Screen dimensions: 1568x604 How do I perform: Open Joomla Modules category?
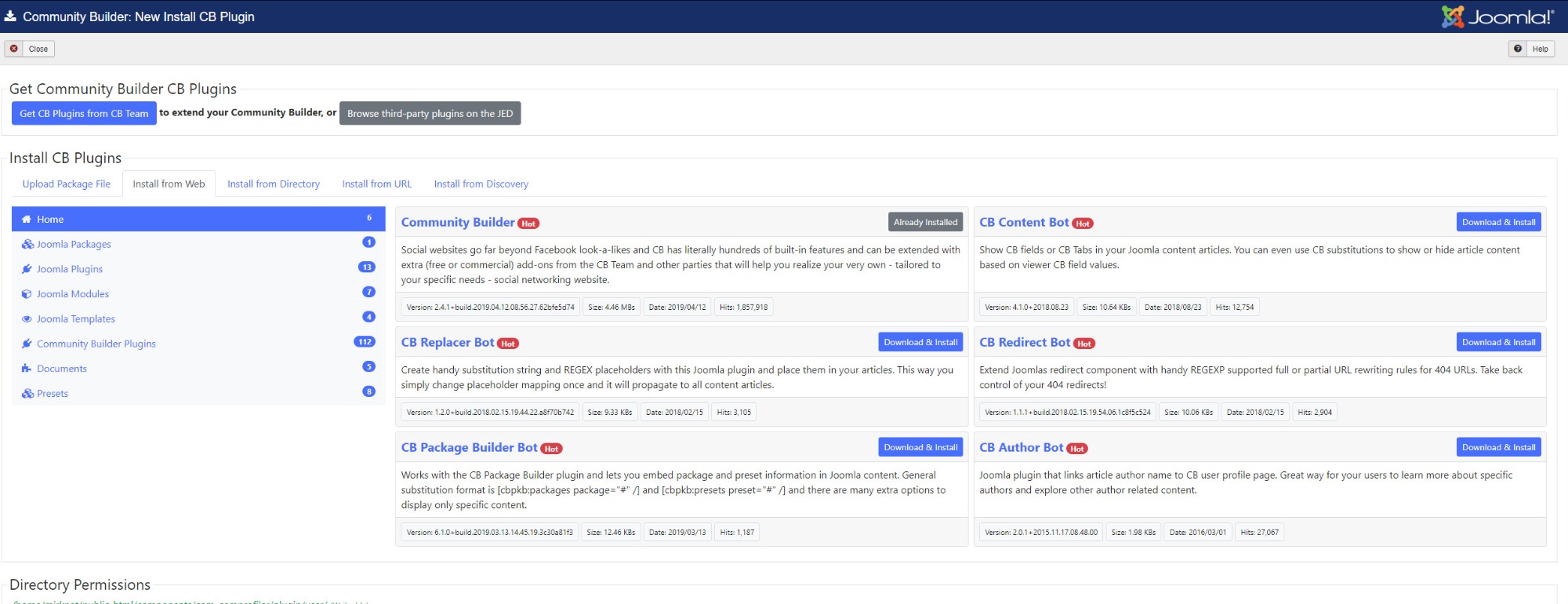(x=198, y=294)
